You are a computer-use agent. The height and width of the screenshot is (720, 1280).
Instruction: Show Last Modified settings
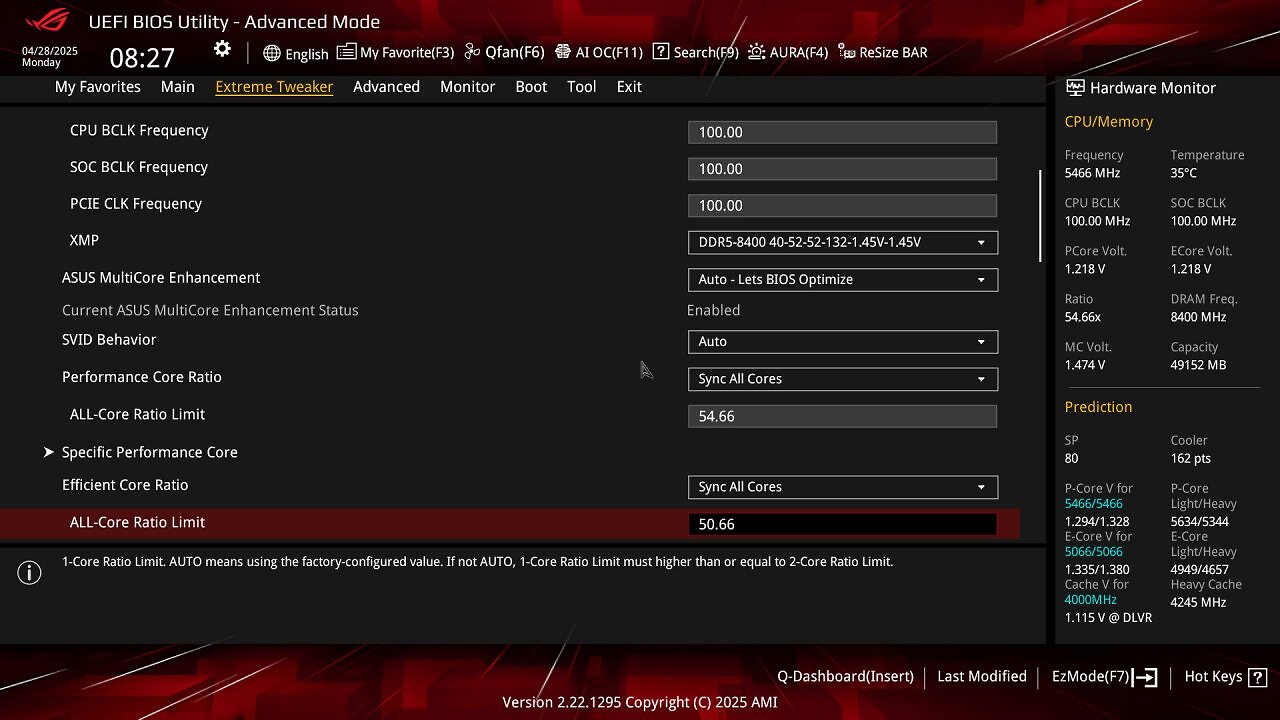click(x=982, y=677)
